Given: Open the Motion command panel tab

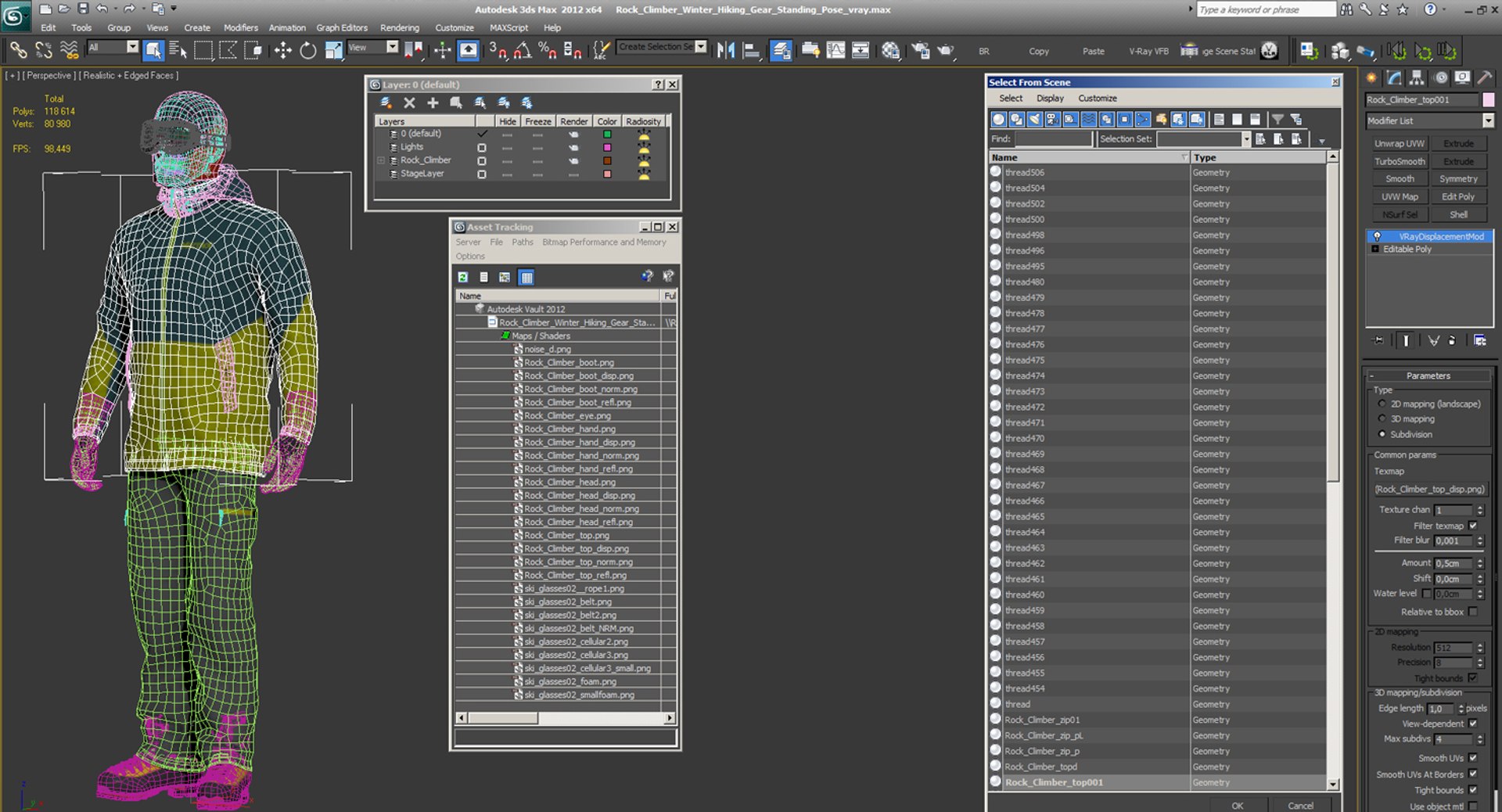Looking at the screenshot, I should click(x=1440, y=77).
